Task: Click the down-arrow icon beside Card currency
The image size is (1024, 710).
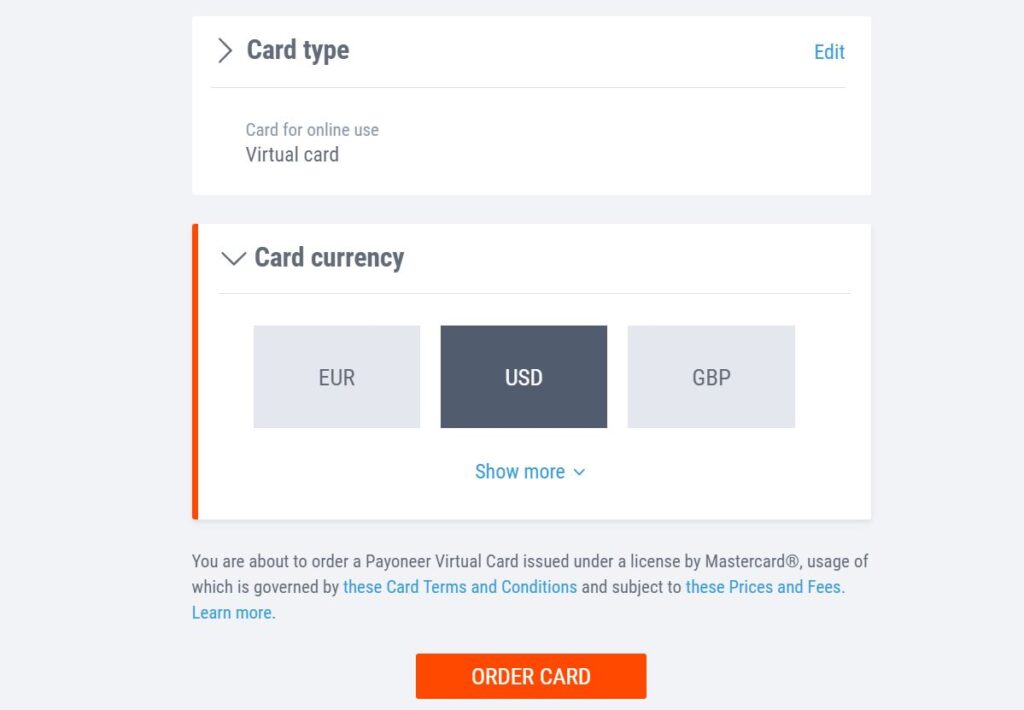Action: [x=233, y=258]
